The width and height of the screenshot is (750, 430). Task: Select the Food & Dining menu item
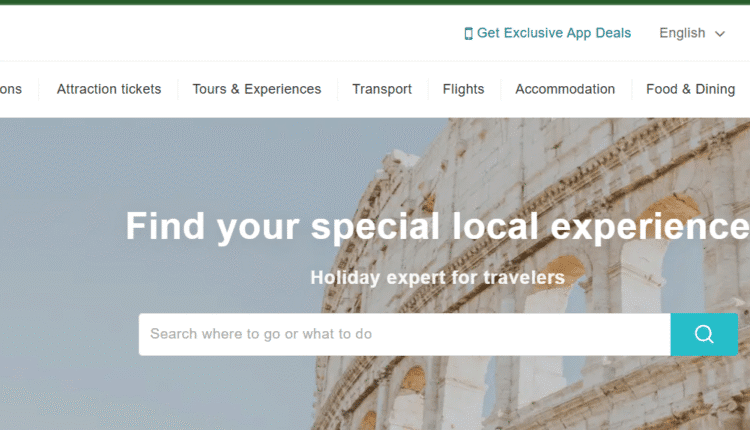click(x=691, y=89)
